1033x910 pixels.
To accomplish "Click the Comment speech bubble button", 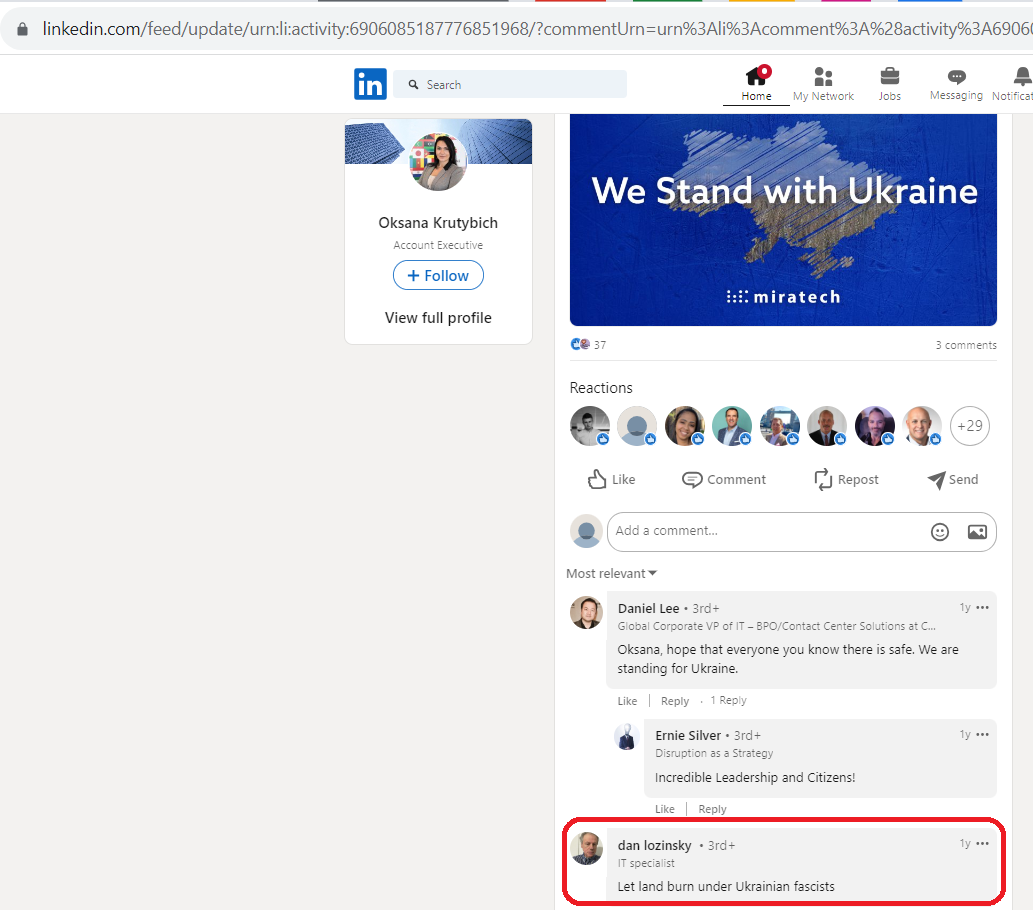I will pos(723,479).
